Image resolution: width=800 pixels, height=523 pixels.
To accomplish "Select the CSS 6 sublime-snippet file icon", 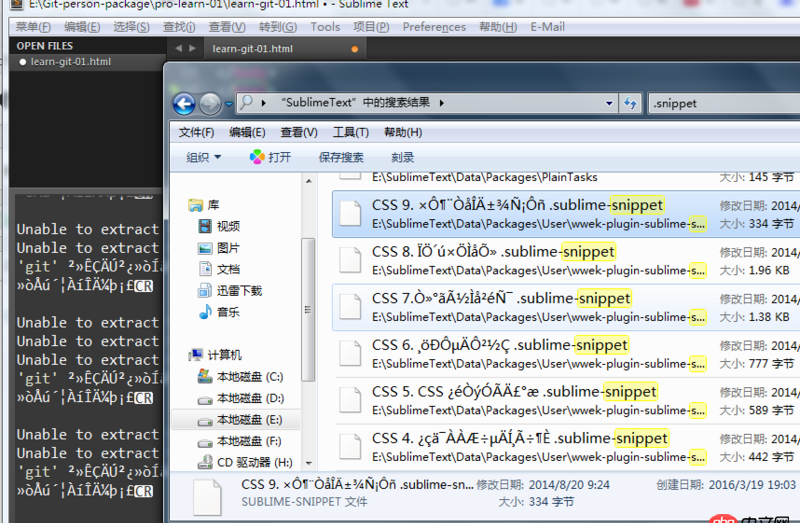I will click(350, 354).
